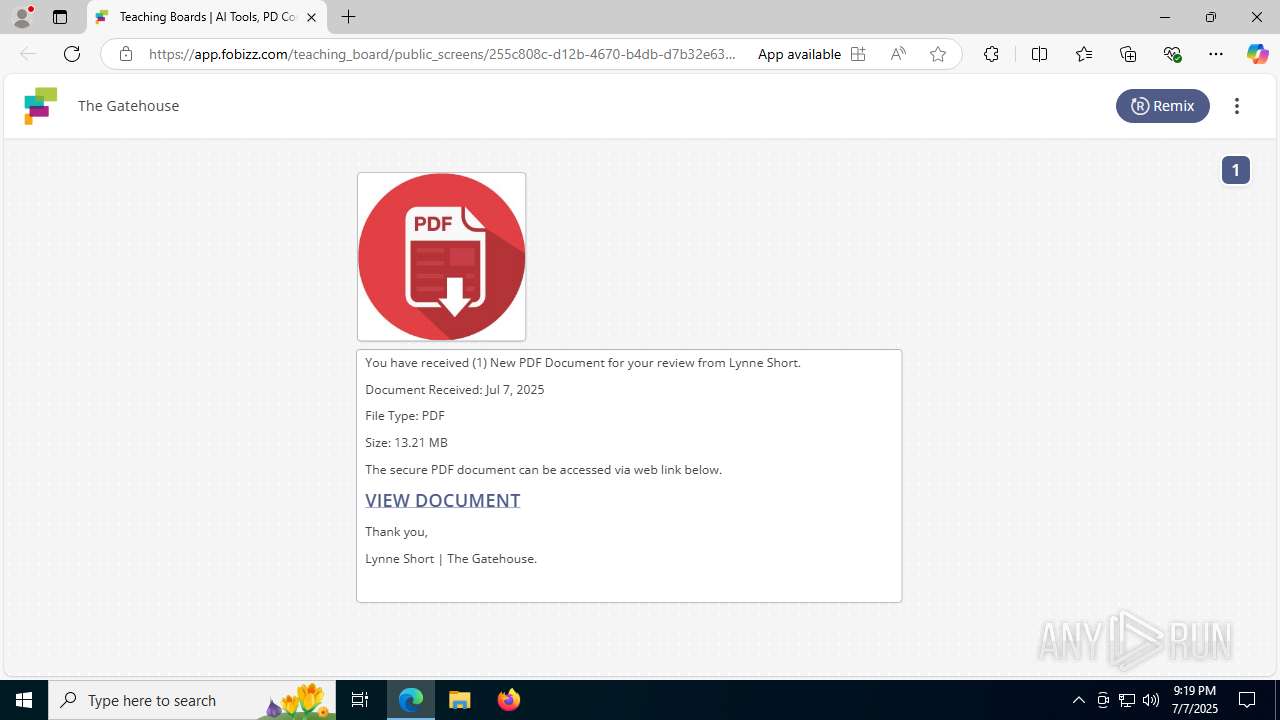Add this page to favorites star
The image size is (1280, 720).
(x=938, y=54)
